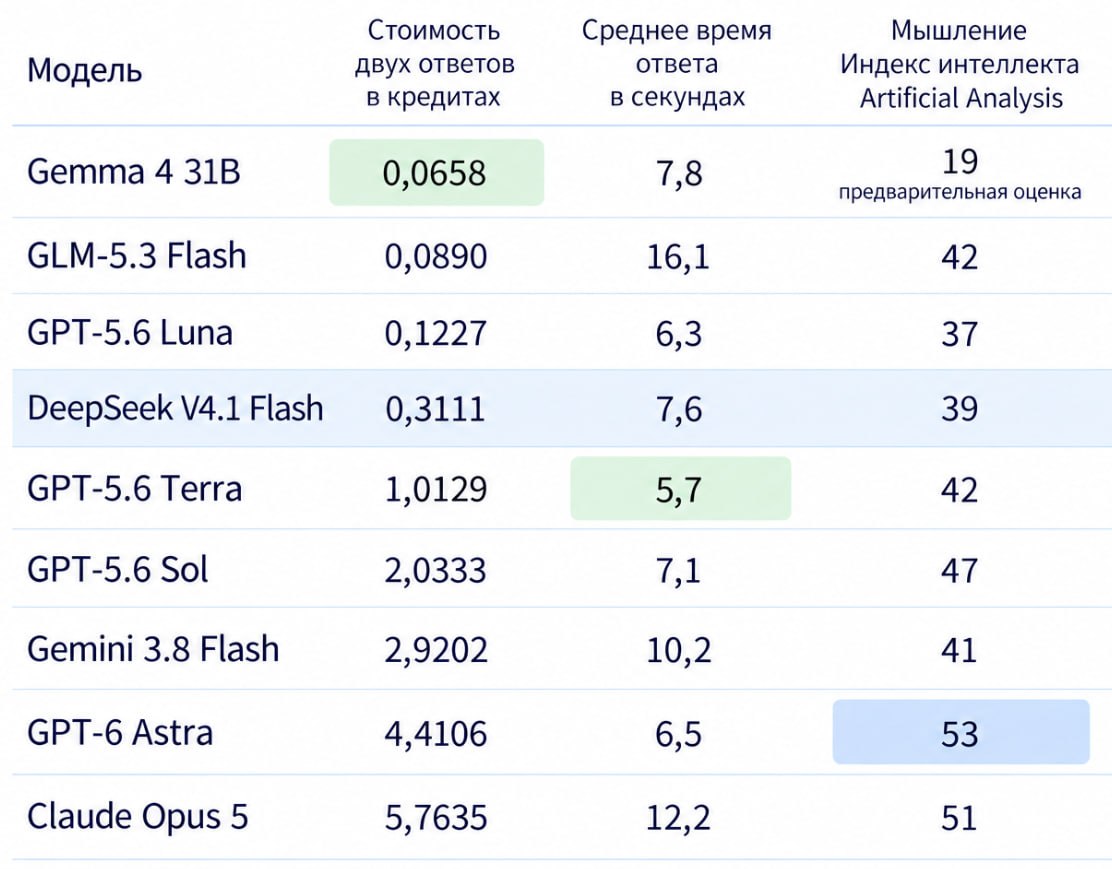
Task: Click the green highlighted 0,0658 cost cell
Action: click(436, 172)
